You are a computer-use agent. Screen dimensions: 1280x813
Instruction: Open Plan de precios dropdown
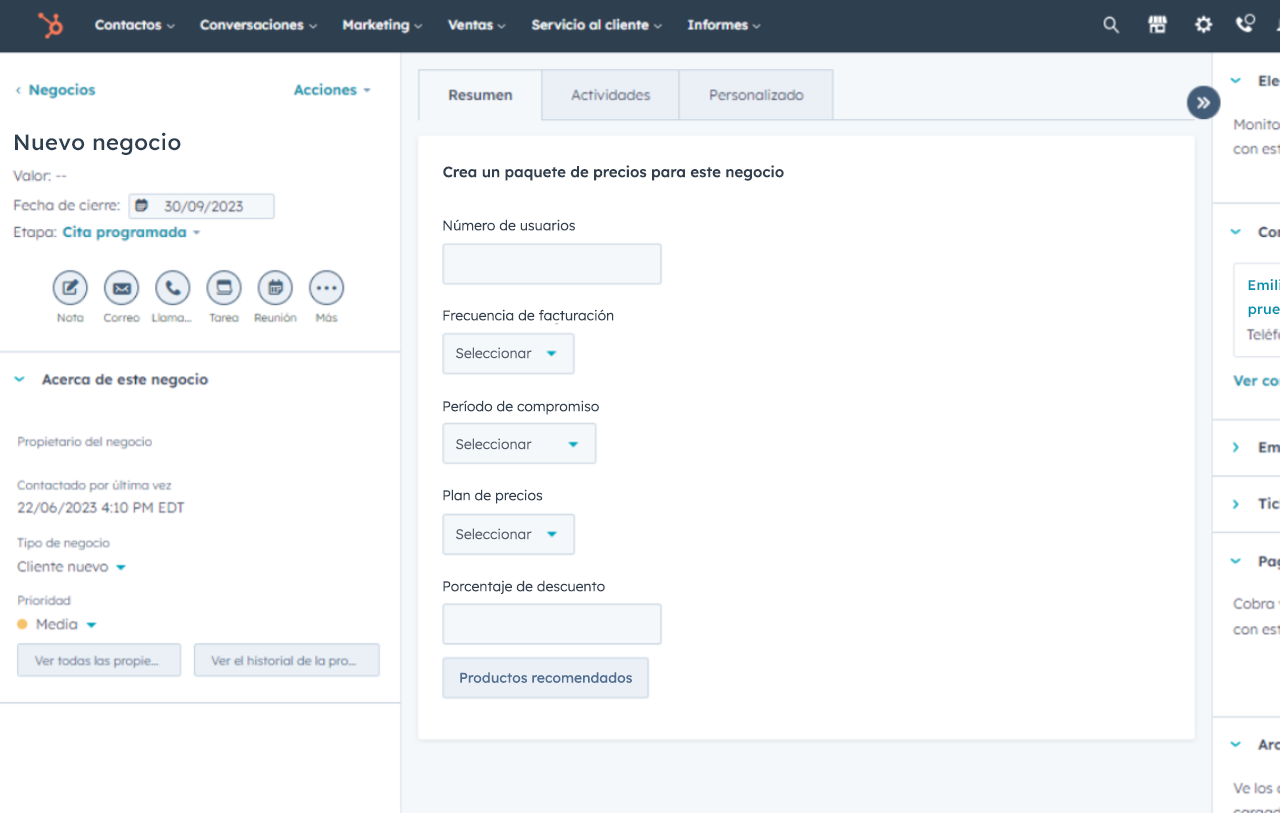tap(508, 535)
